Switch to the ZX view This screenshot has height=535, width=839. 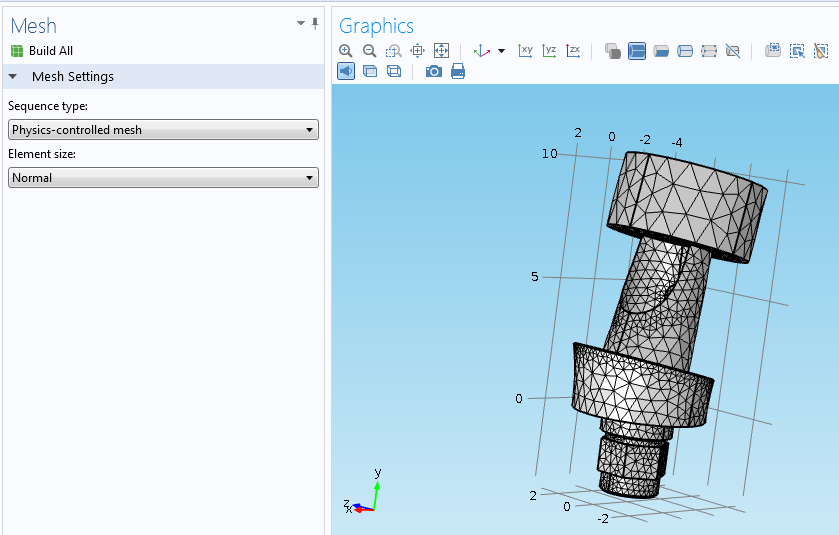coord(573,51)
